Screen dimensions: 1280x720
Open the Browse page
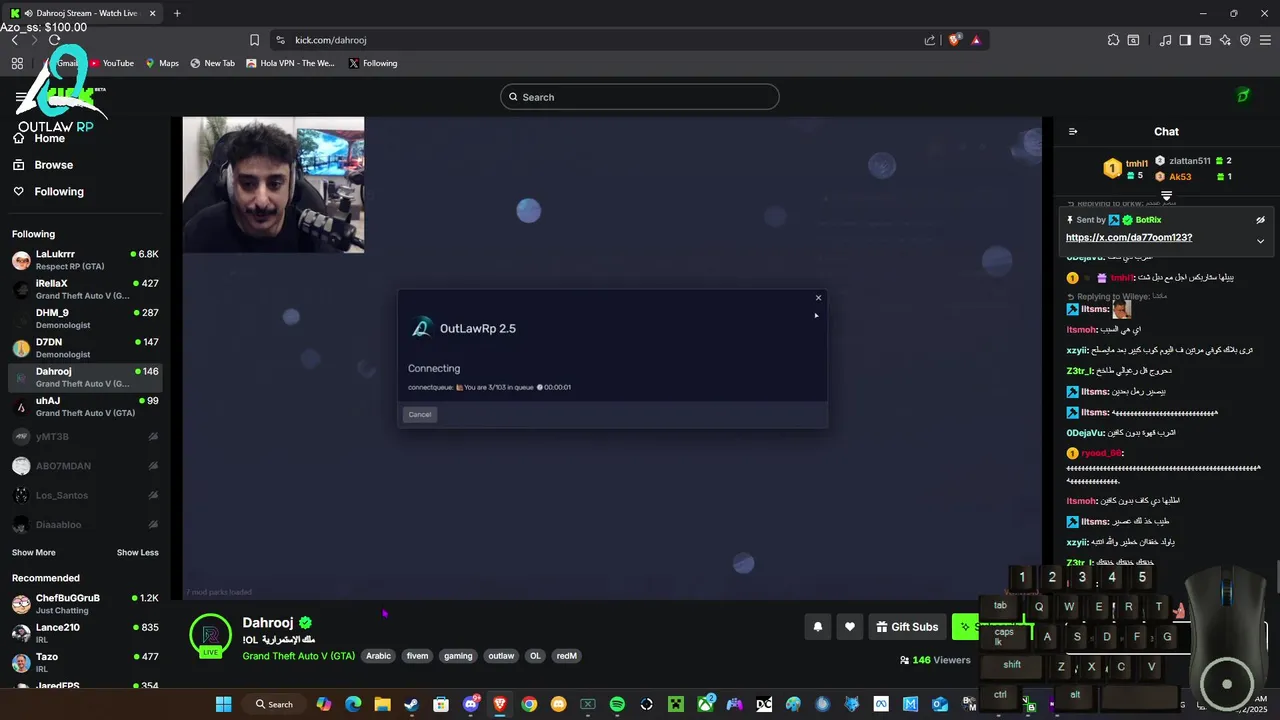coord(54,165)
